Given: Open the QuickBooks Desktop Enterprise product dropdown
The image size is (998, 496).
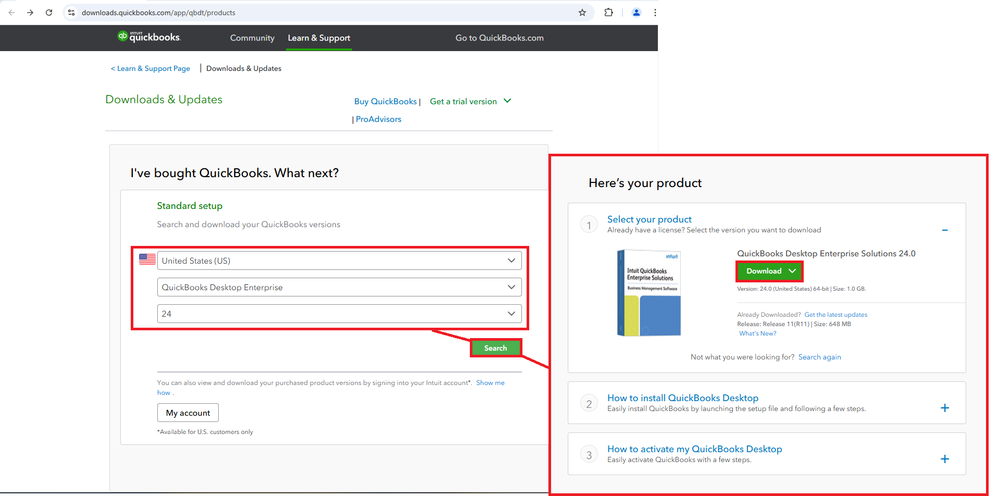Looking at the screenshot, I should point(339,288).
